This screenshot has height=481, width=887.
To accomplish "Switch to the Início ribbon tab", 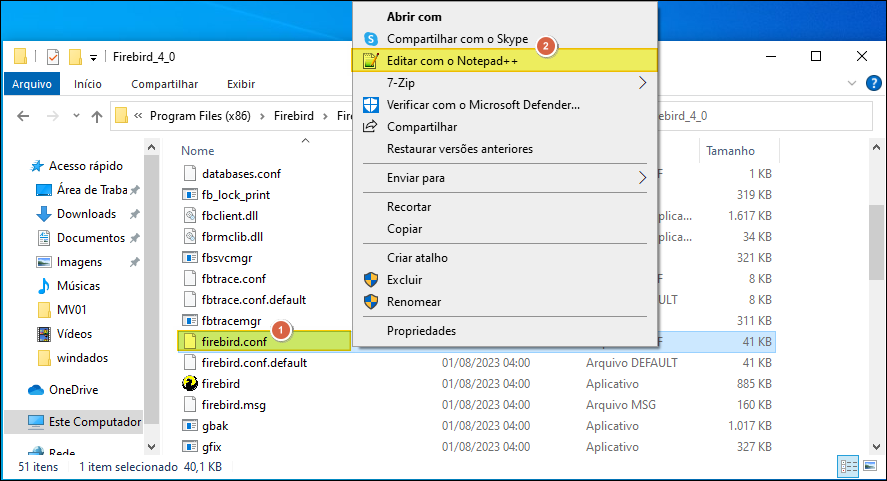I will pyautogui.click(x=88, y=84).
